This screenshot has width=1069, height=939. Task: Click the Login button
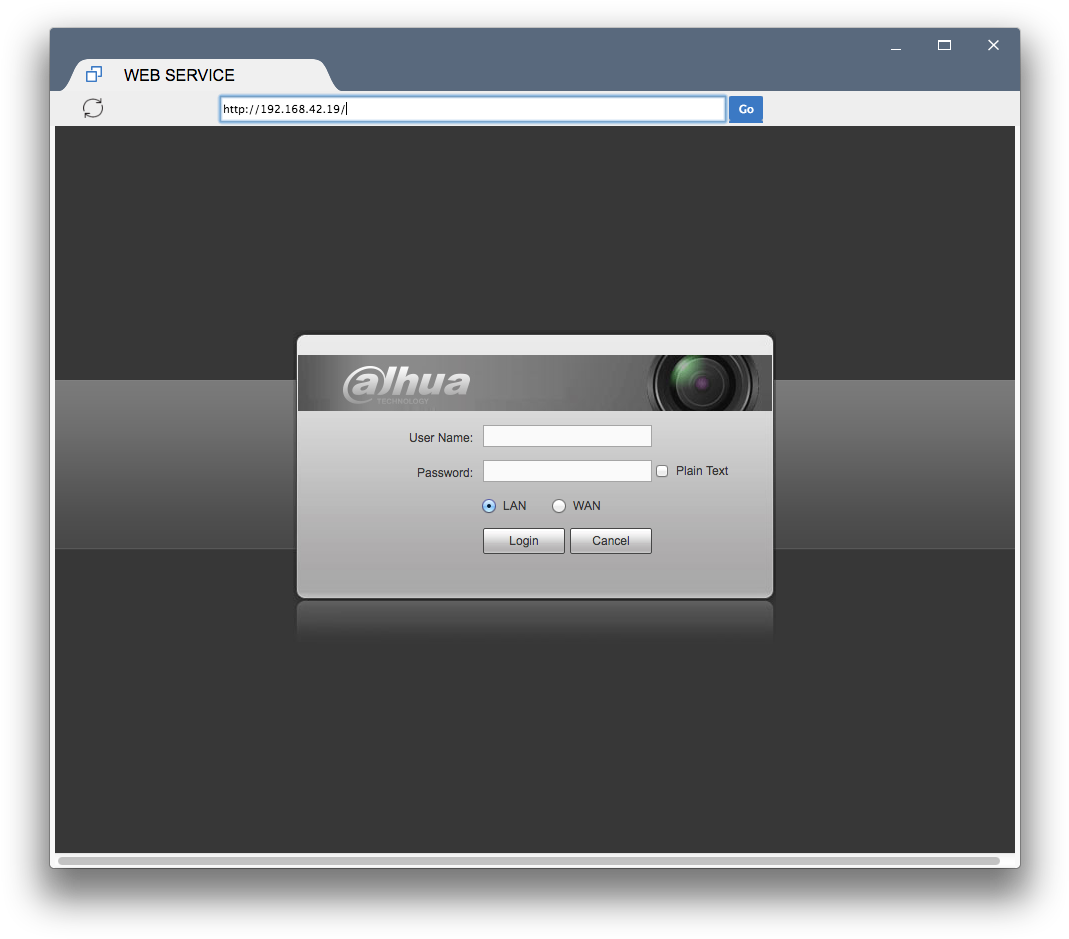(524, 541)
